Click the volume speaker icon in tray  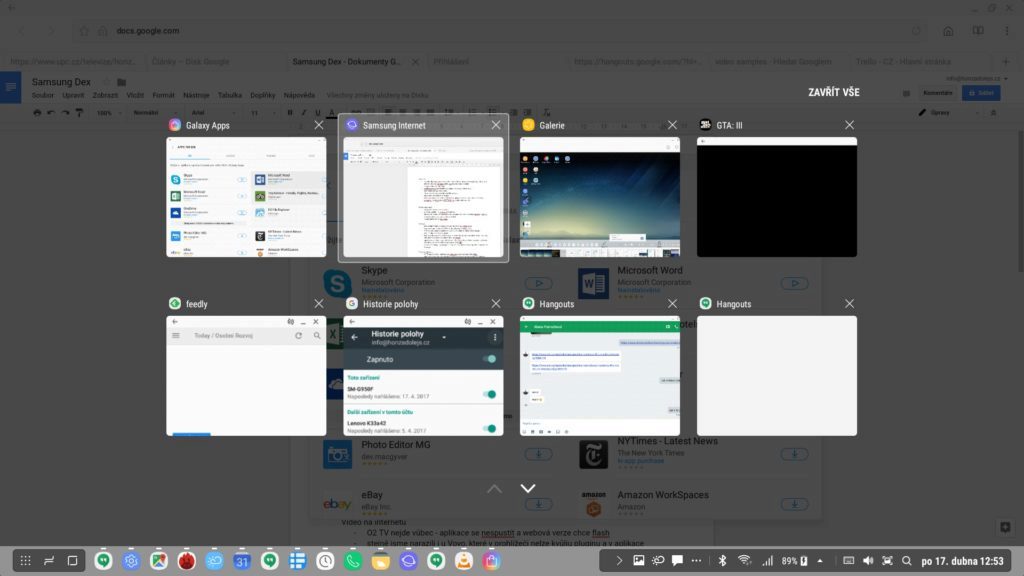coord(867,560)
